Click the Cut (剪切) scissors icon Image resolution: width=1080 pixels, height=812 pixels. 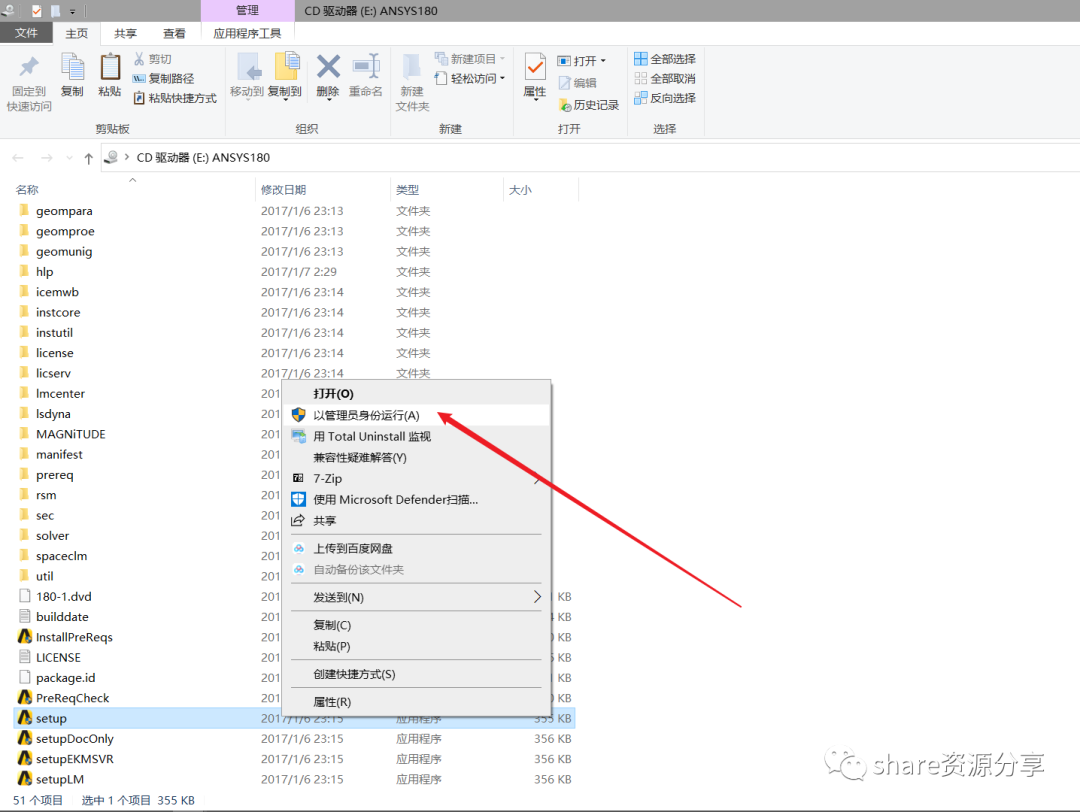click(x=140, y=59)
